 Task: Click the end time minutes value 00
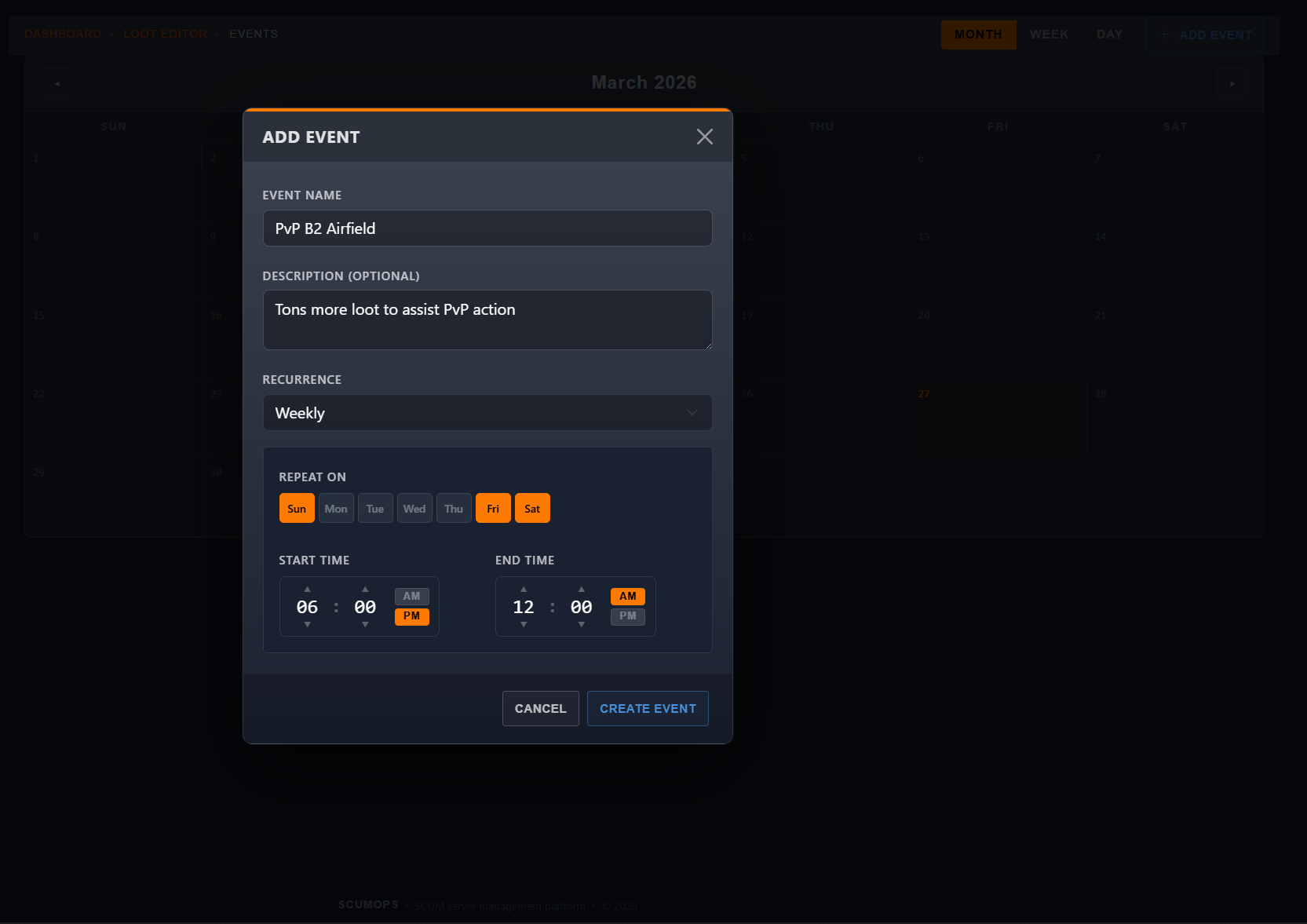[582, 607]
